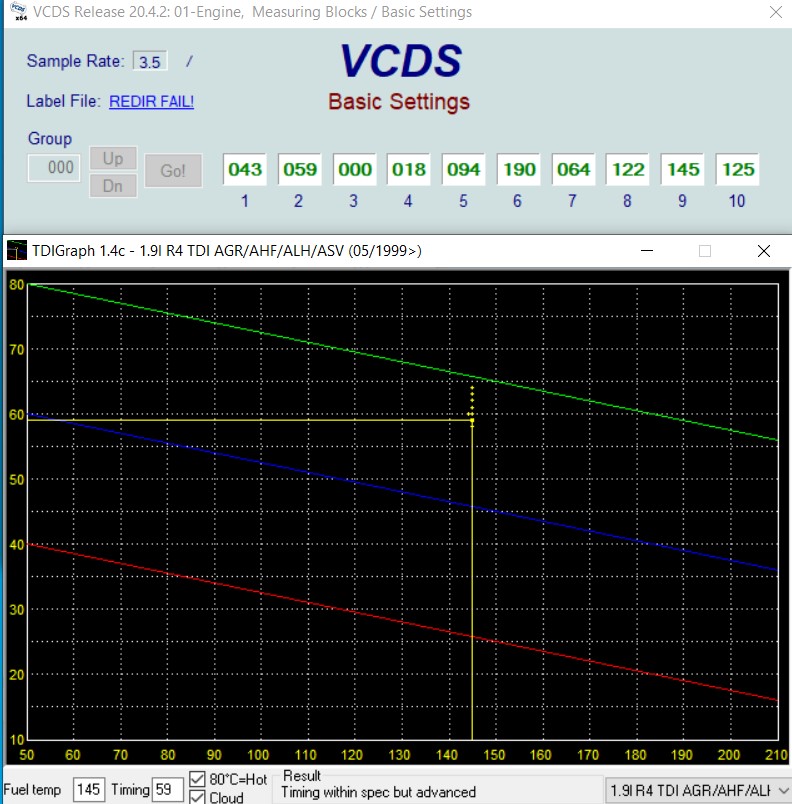Click the Fuel temp input field
Viewport: 792px width, 804px height.
tap(88, 790)
